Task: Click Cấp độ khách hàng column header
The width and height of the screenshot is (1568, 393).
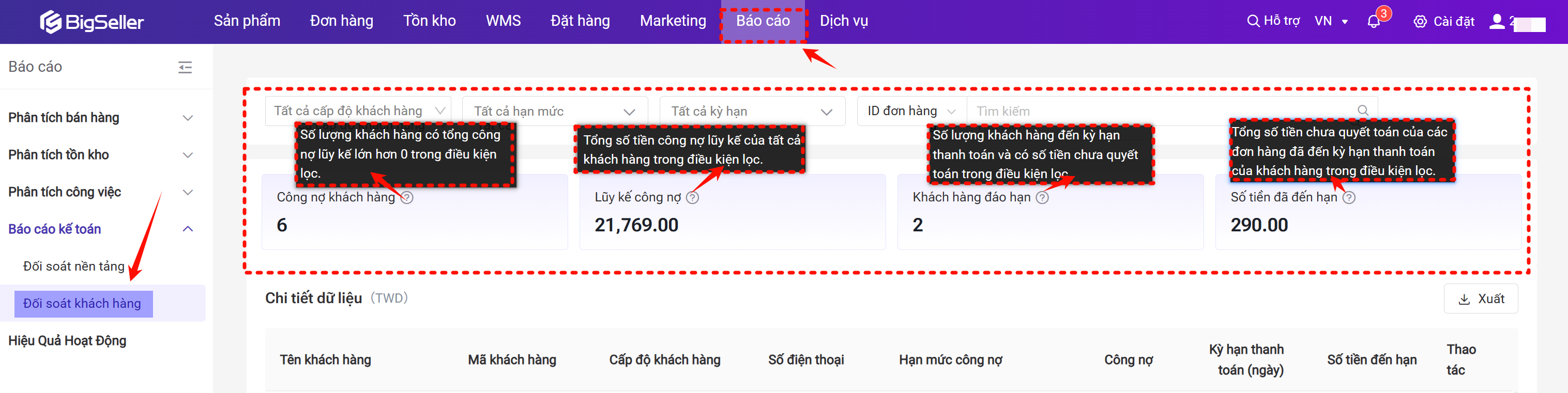Action: 665,360
